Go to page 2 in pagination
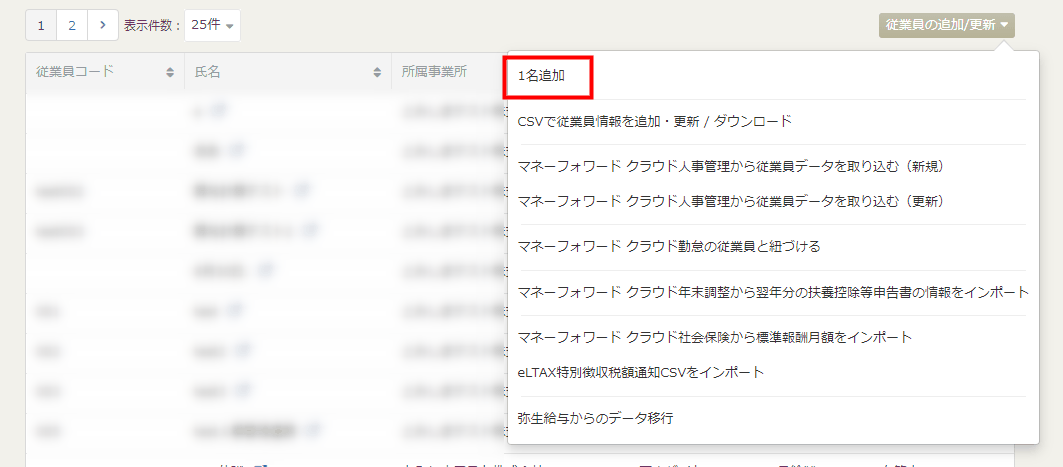 click(x=72, y=25)
